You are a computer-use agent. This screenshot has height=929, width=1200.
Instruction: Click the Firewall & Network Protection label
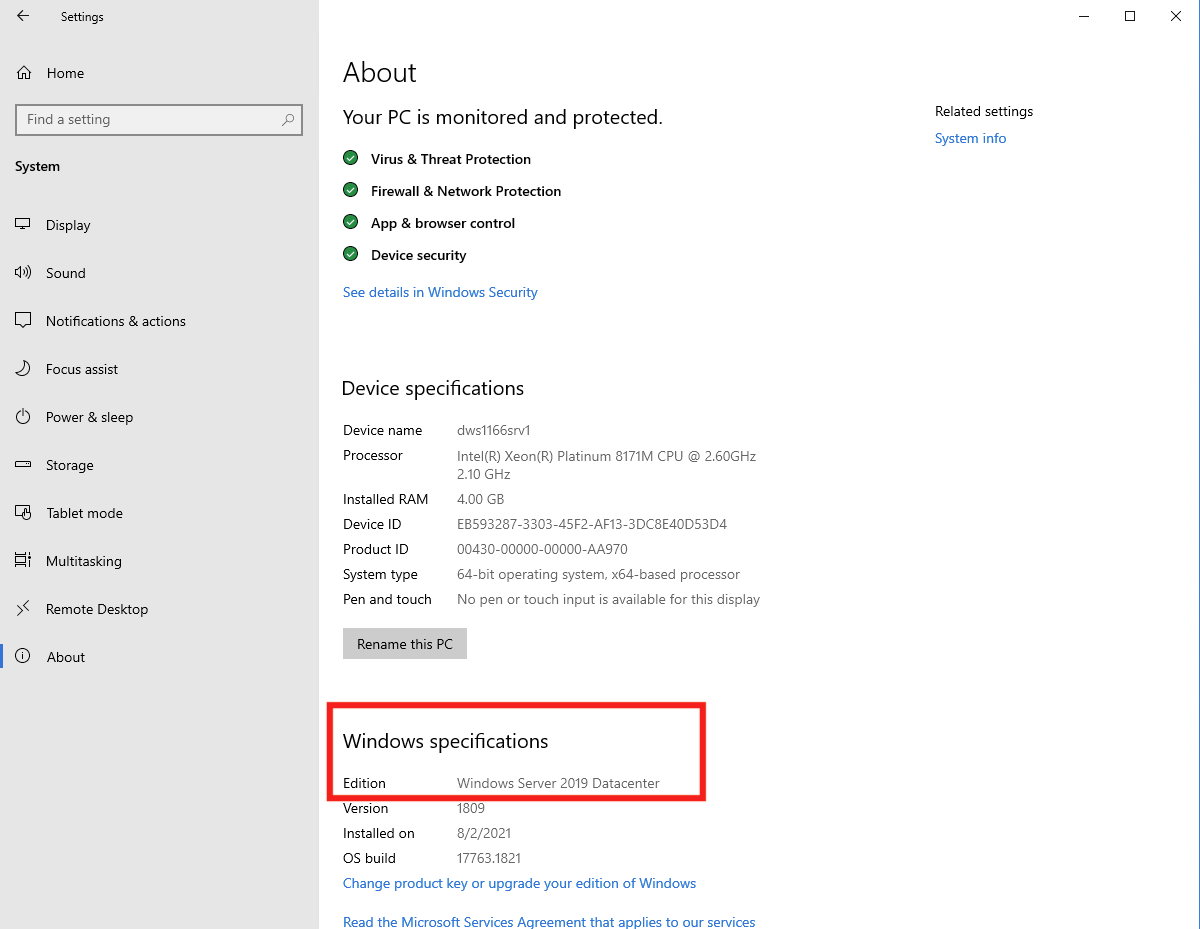[466, 191]
